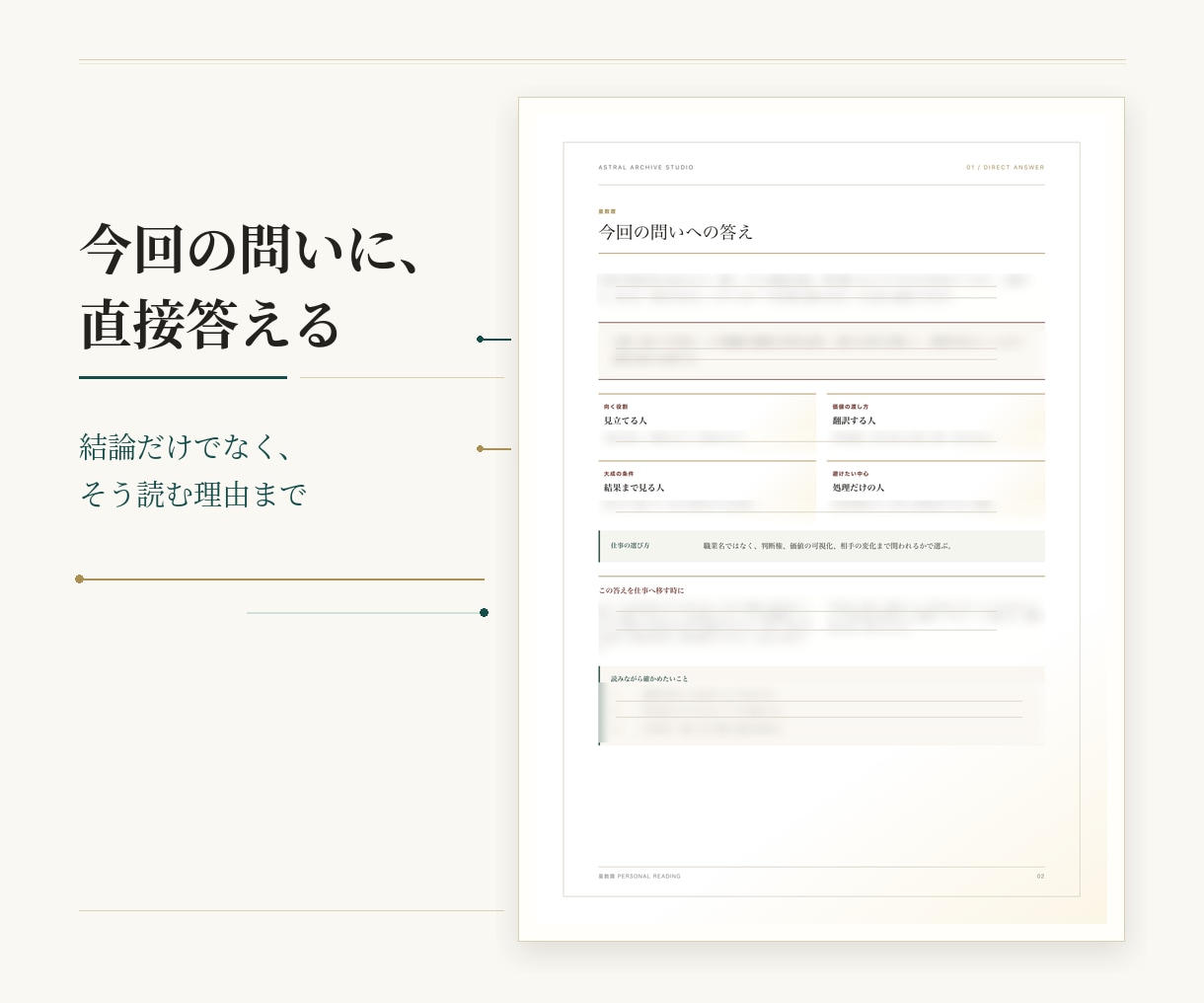The image size is (1204, 1003).
Task: Select the subtitle "そう読む理由まで"
Action: point(193,494)
